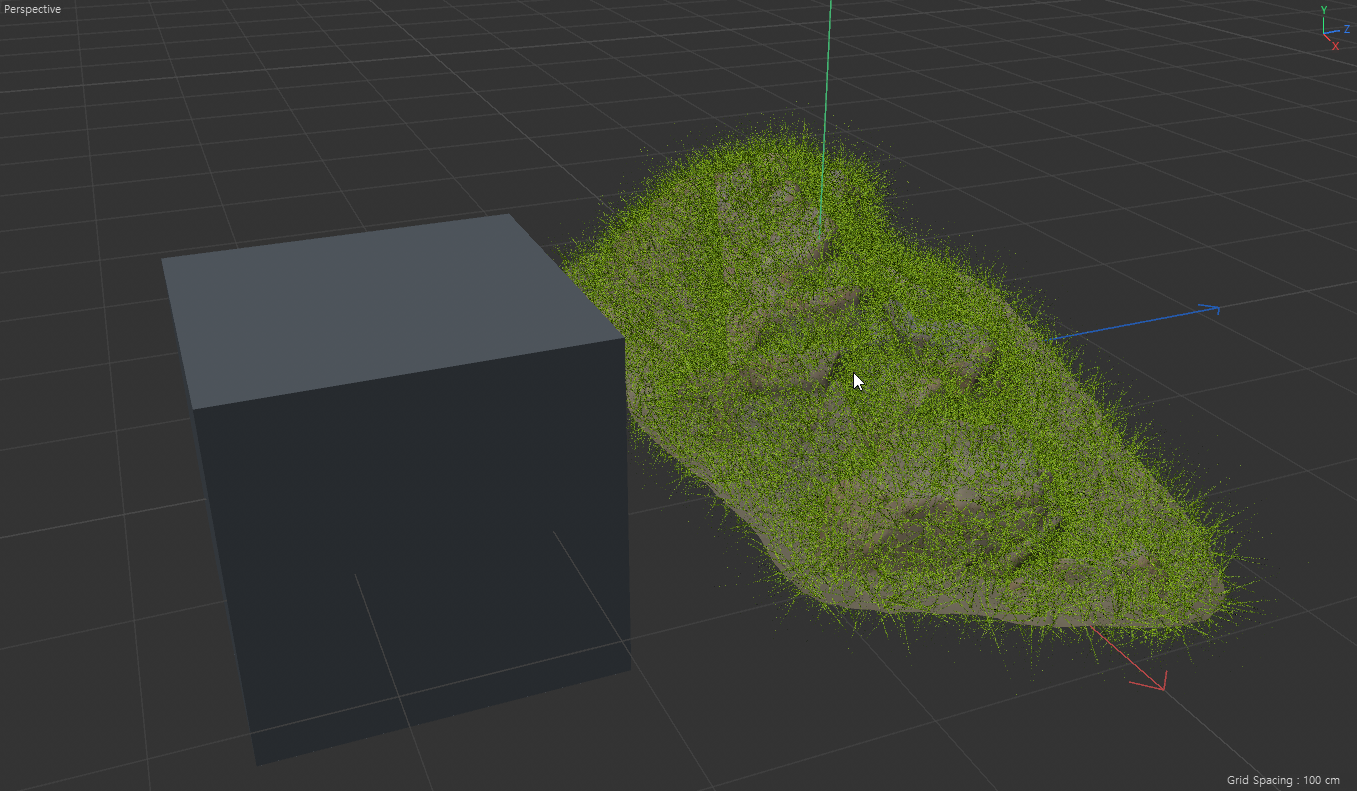Click the cube's bottom front corner
1357x791 pixels.
(630, 668)
